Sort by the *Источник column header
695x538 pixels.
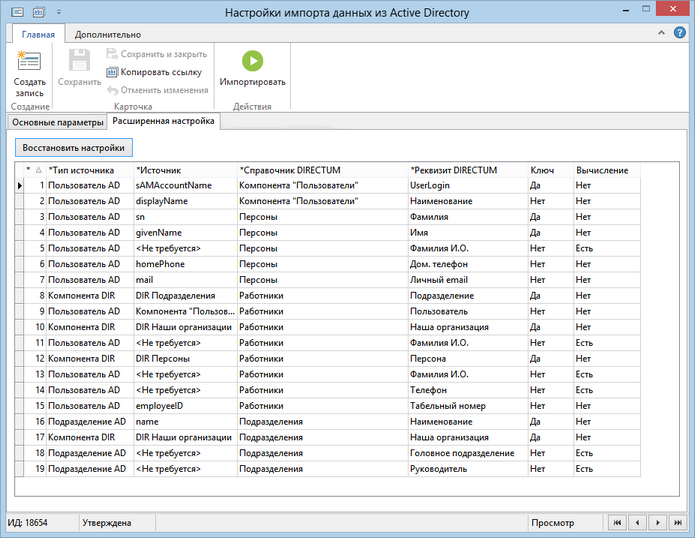pos(185,170)
